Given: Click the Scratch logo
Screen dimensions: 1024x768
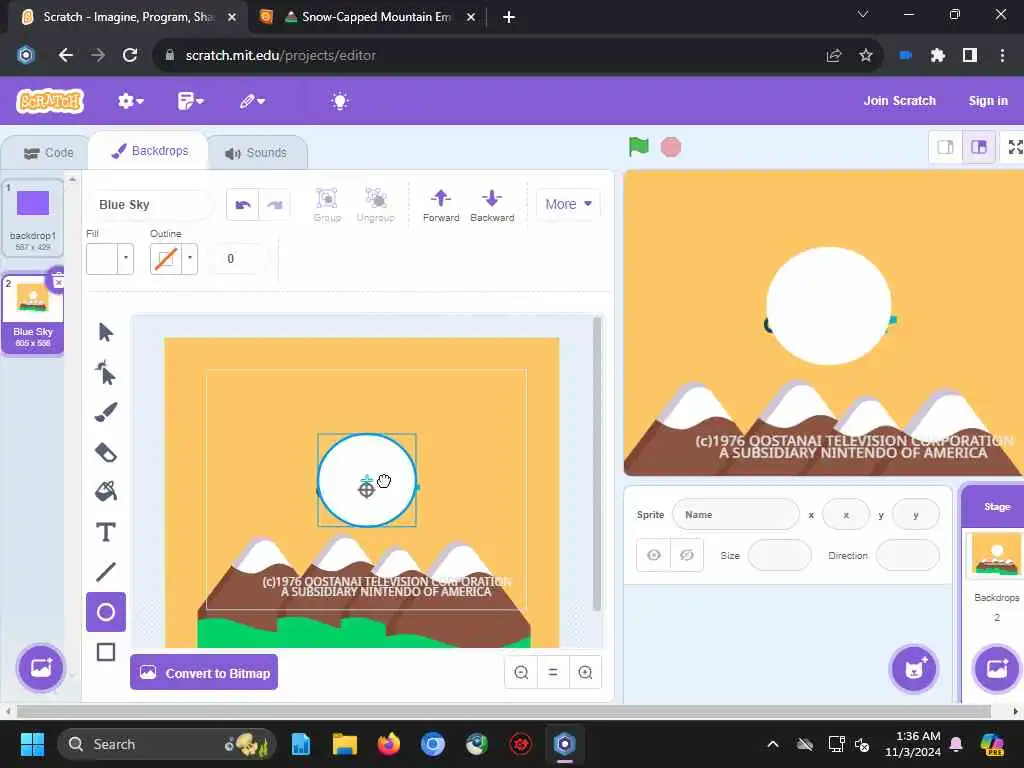Looking at the screenshot, I should click(50, 101).
